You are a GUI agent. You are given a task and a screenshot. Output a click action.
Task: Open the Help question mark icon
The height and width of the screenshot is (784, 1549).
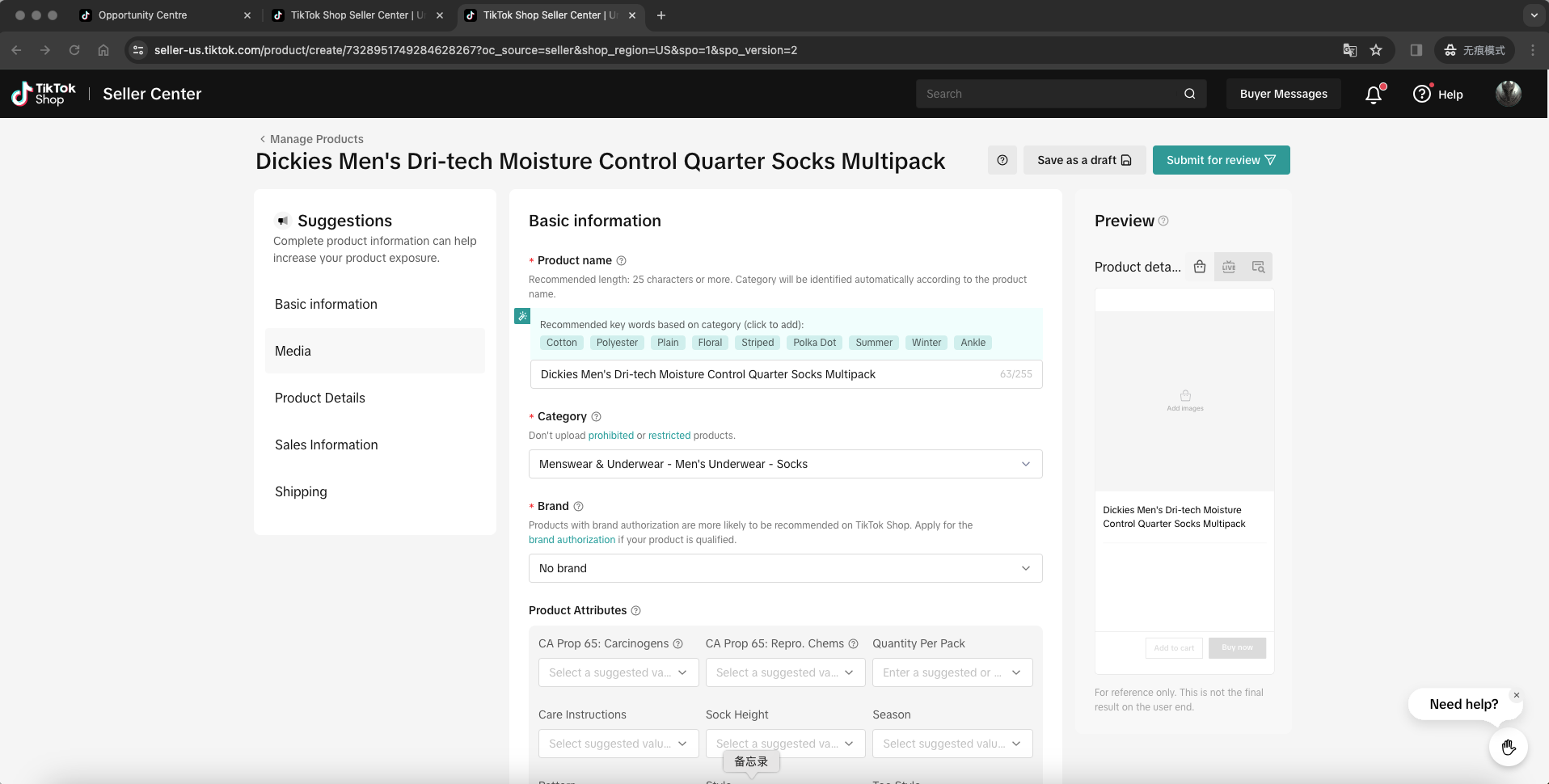(x=1422, y=94)
